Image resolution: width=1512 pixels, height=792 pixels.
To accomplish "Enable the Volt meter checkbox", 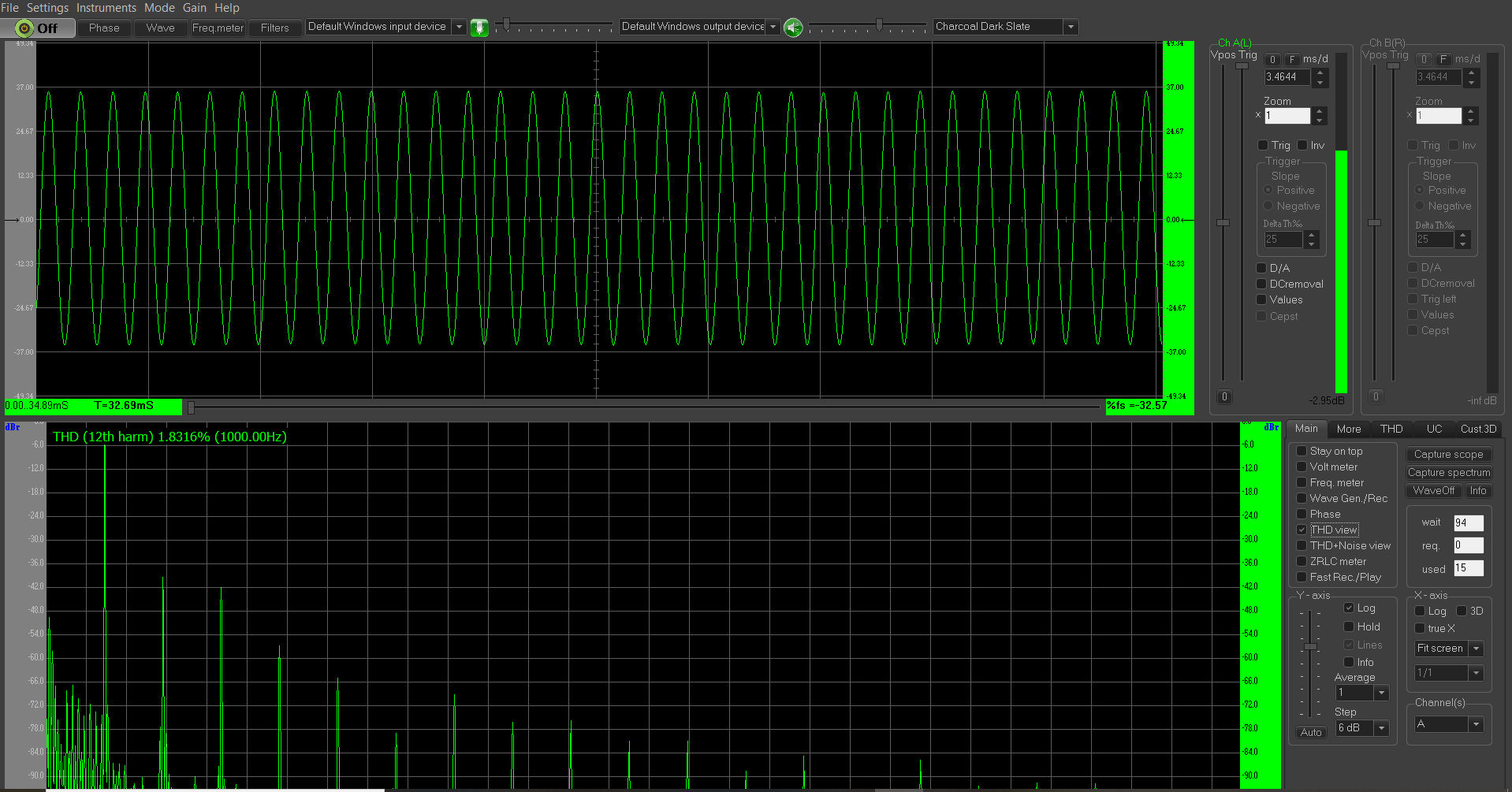I will pos(1302,467).
